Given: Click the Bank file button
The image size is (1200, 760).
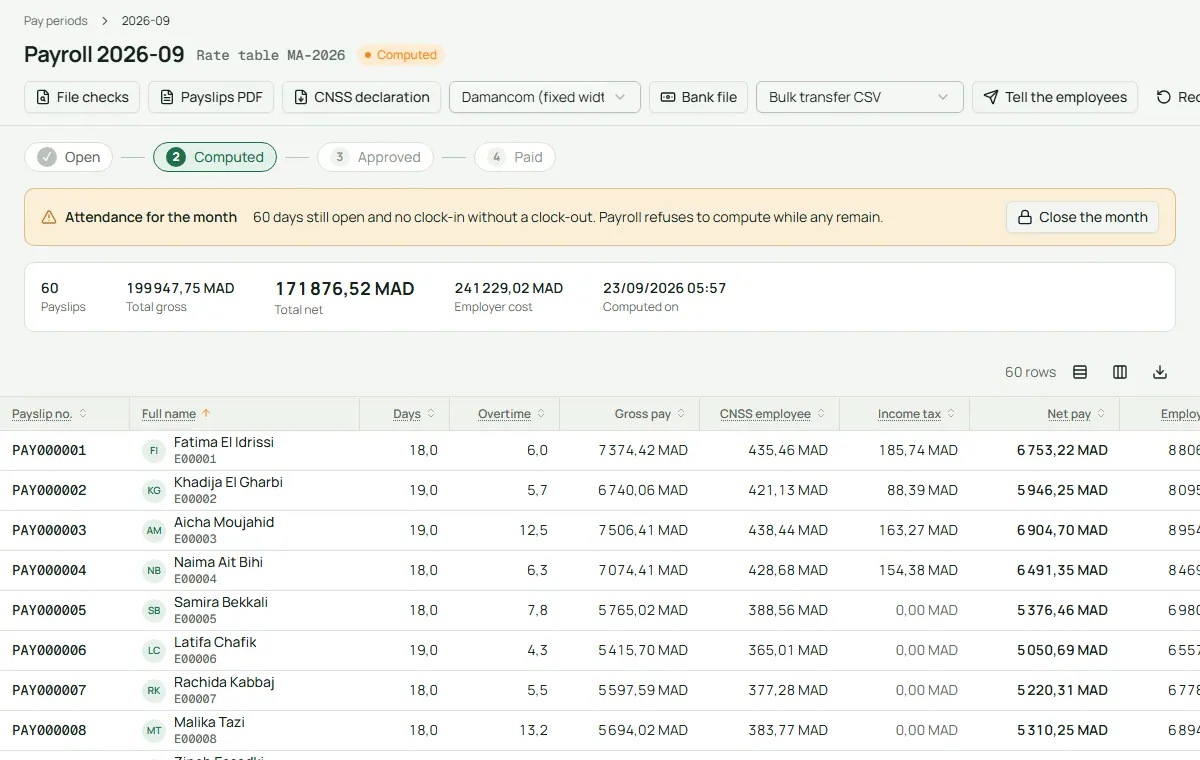Looking at the screenshot, I should 699,97.
